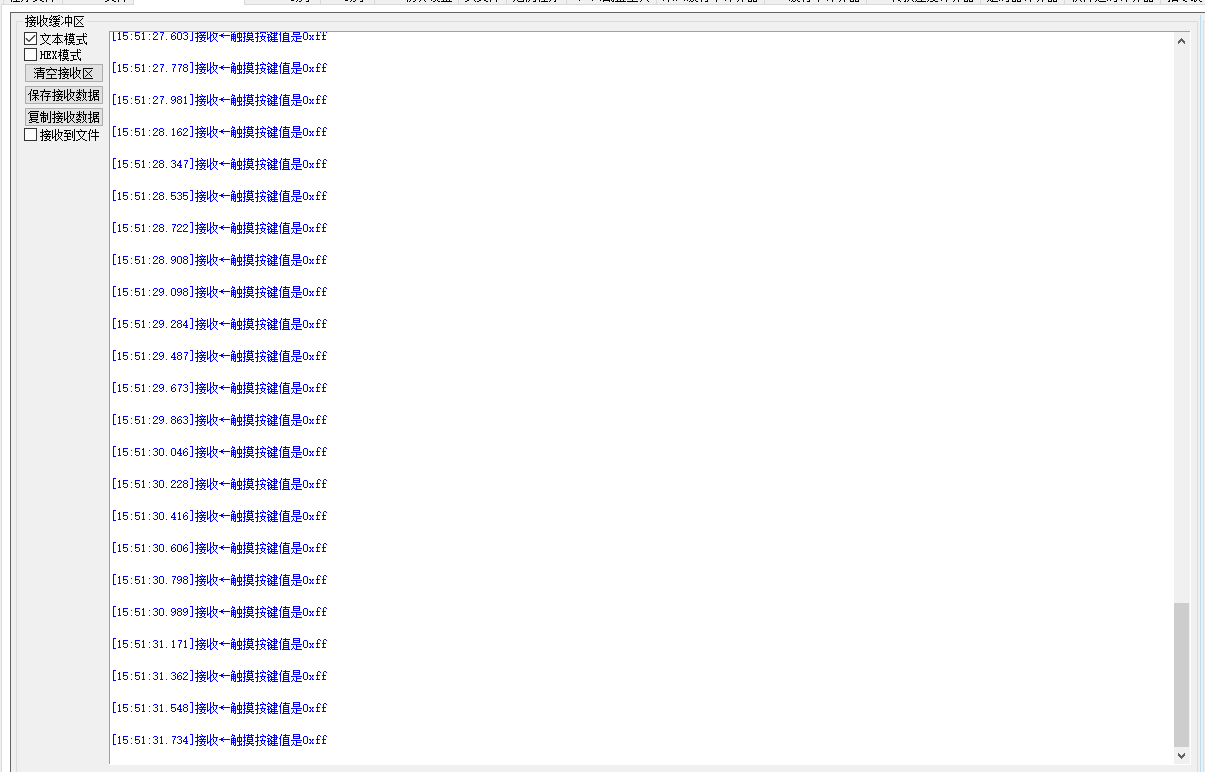
Task: Click the 清空接收区 button
Action: [x=64, y=73]
